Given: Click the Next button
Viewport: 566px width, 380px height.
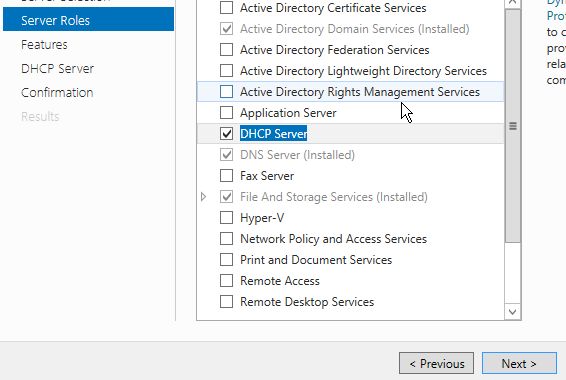Looking at the screenshot, I should point(519,363).
